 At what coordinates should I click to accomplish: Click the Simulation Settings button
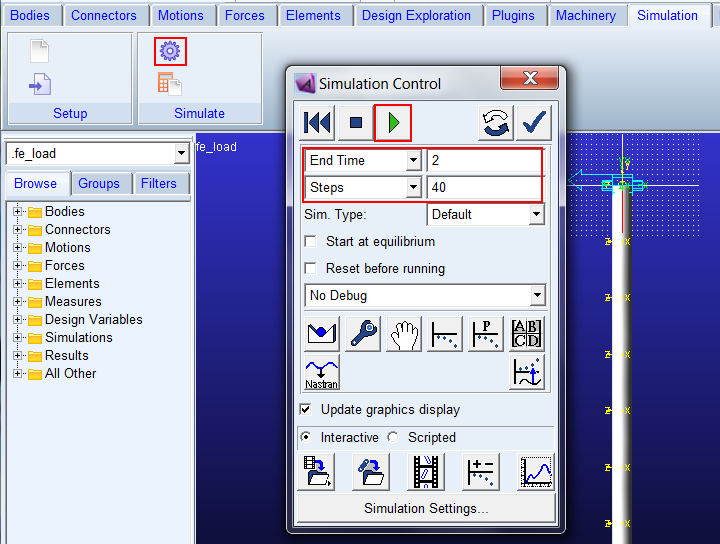point(426,508)
